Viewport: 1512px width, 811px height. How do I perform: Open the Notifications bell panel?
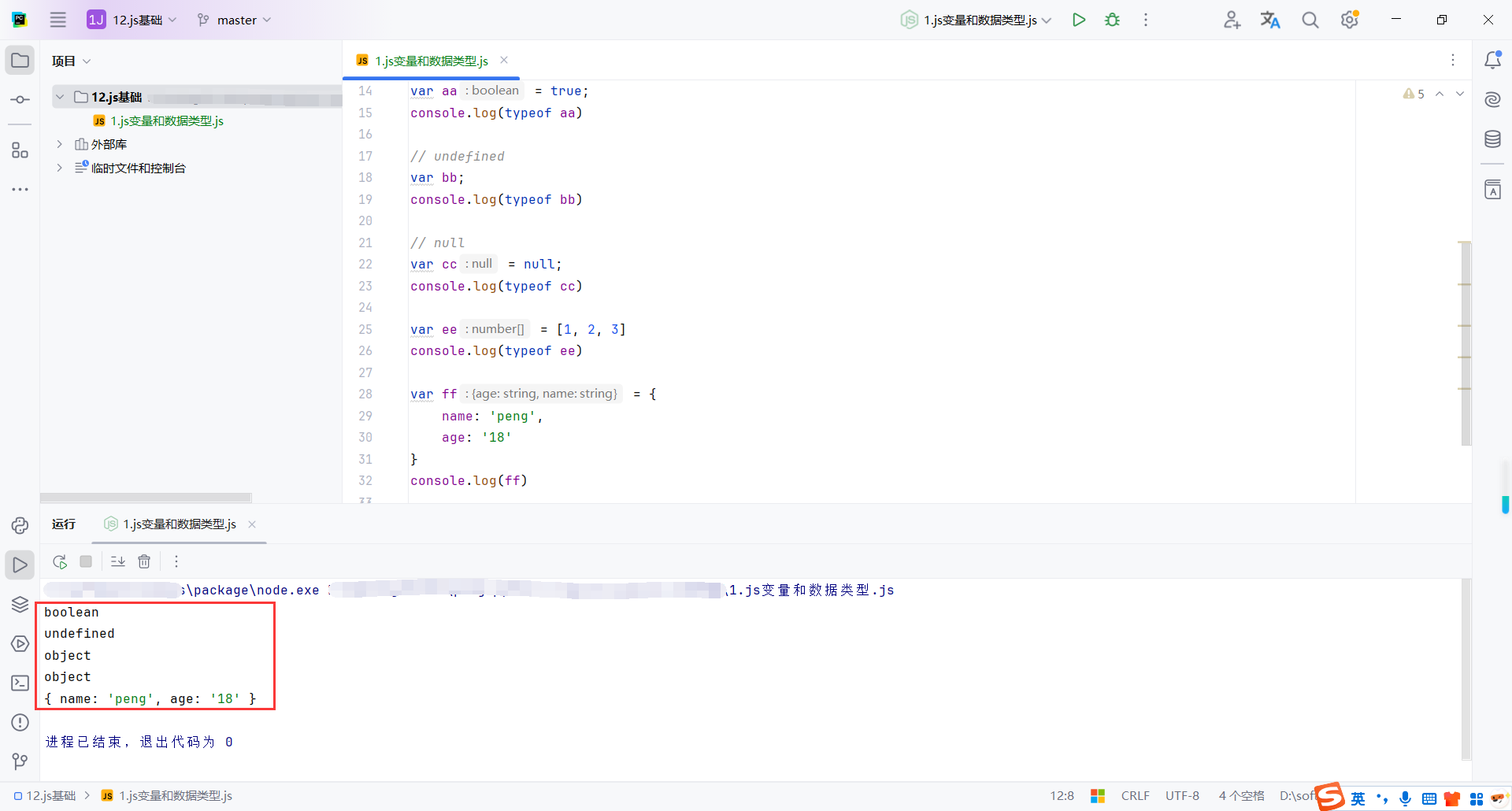[x=1492, y=60]
